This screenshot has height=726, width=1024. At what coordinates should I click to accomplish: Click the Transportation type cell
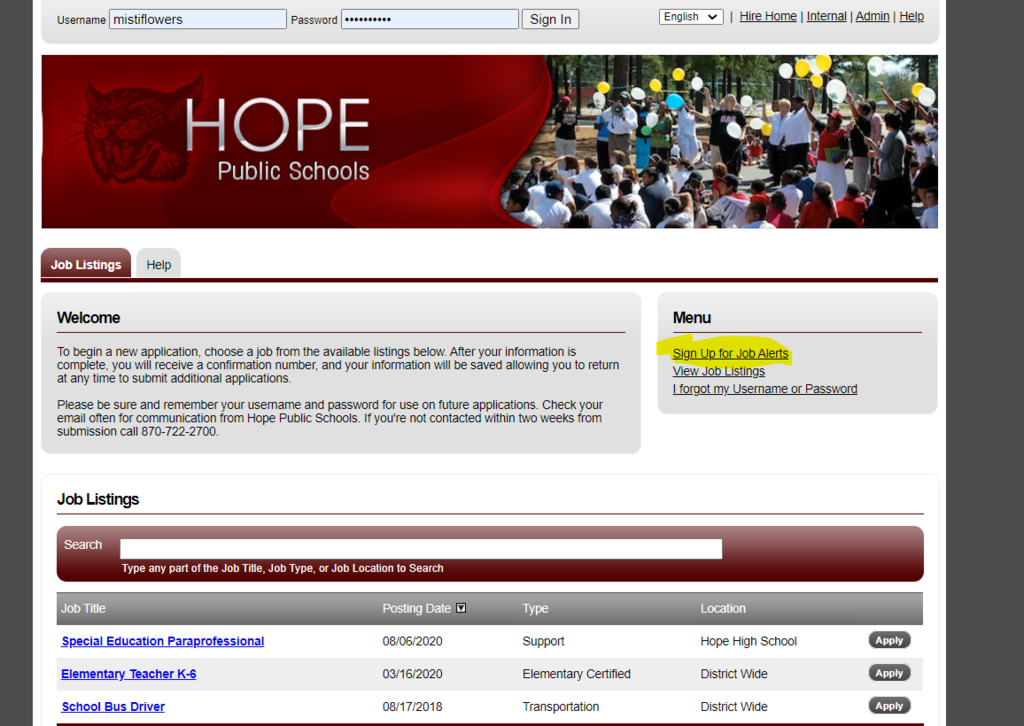[x=560, y=706]
